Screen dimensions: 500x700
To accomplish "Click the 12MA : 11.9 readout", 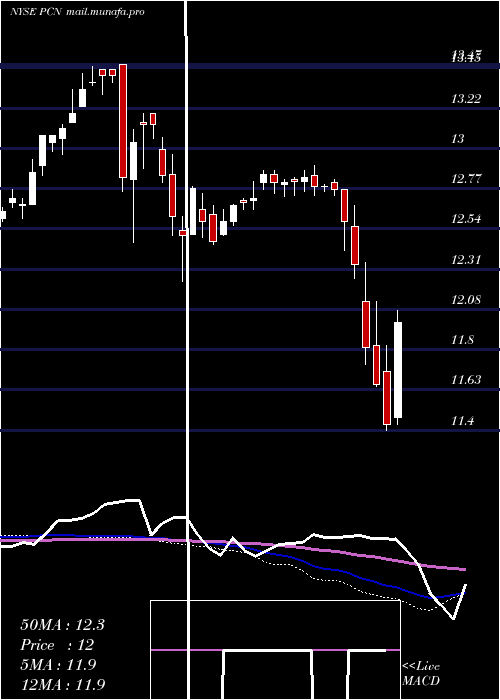I will coord(62,684).
